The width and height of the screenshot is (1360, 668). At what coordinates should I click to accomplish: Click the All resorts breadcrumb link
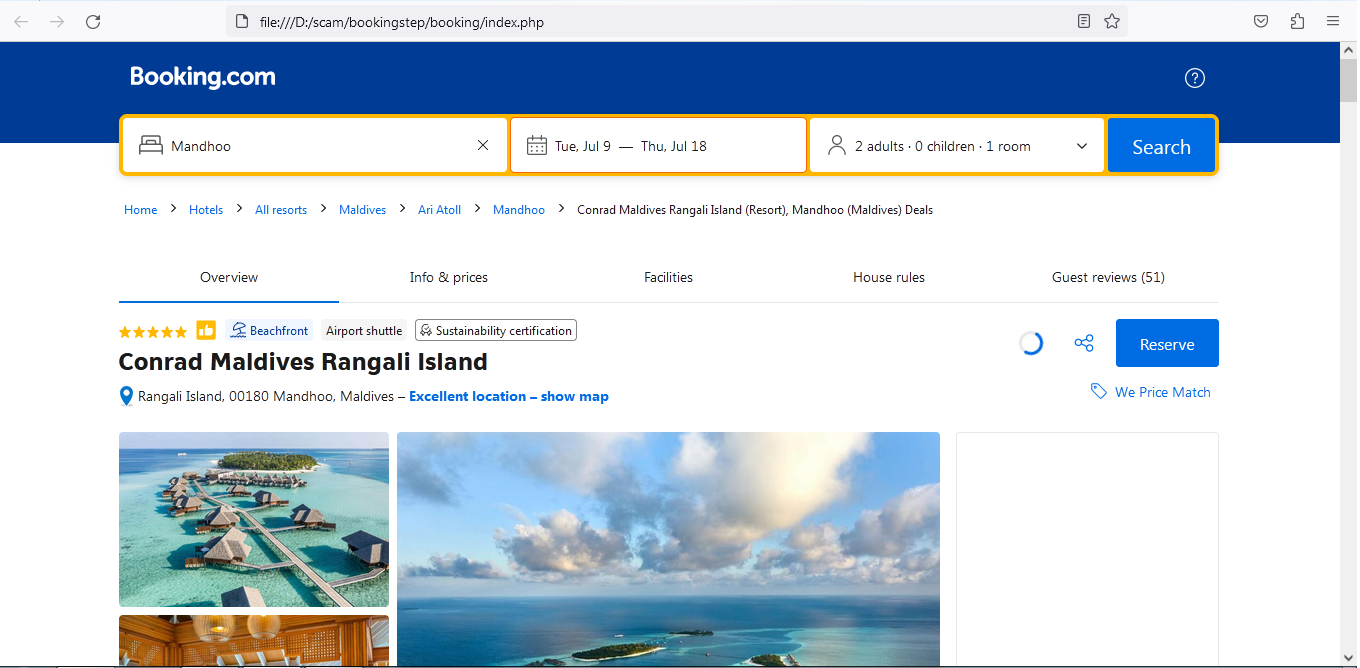tap(281, 210)
